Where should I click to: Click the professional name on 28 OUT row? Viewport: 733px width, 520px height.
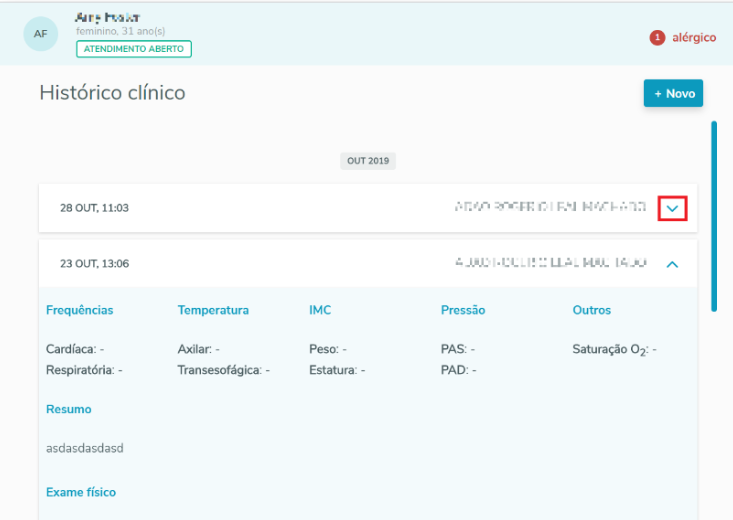(x=550, y=207)
